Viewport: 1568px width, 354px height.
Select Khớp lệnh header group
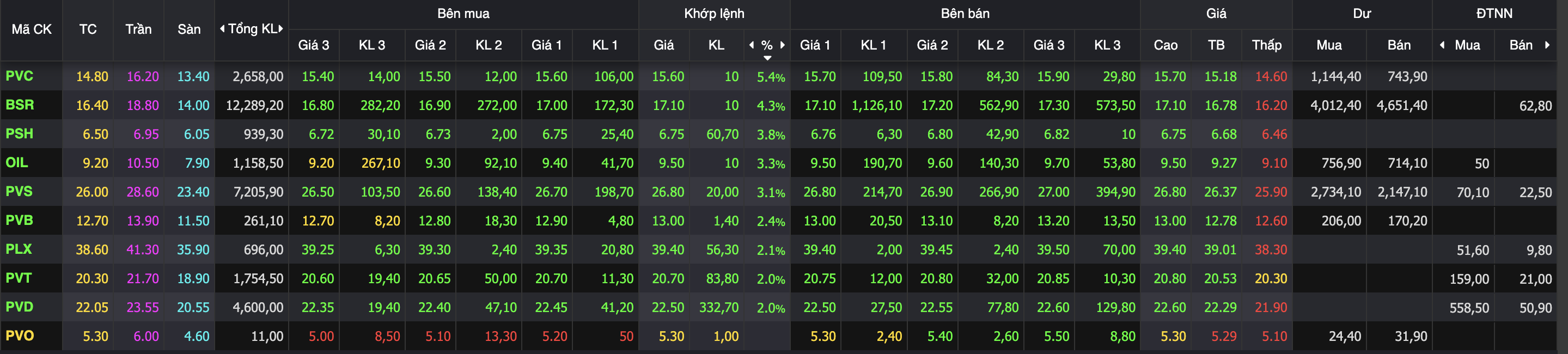click(714, 14)
